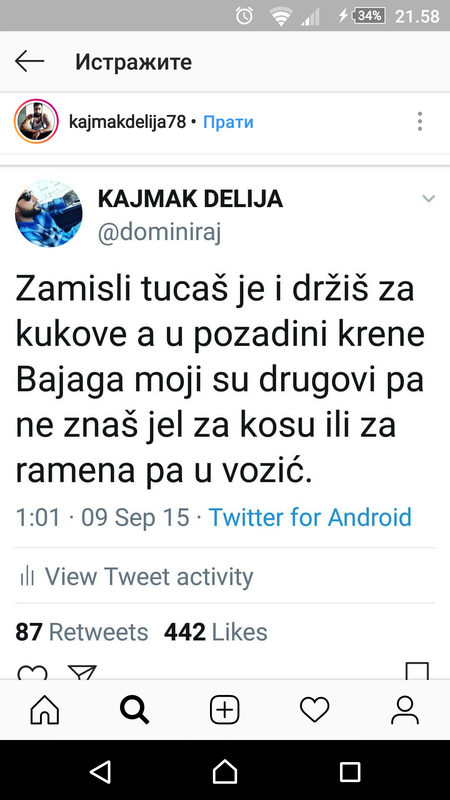Viewport: 450px width, 800px height.
Task: Open View Tweet activity
Action: coord(136,577)
